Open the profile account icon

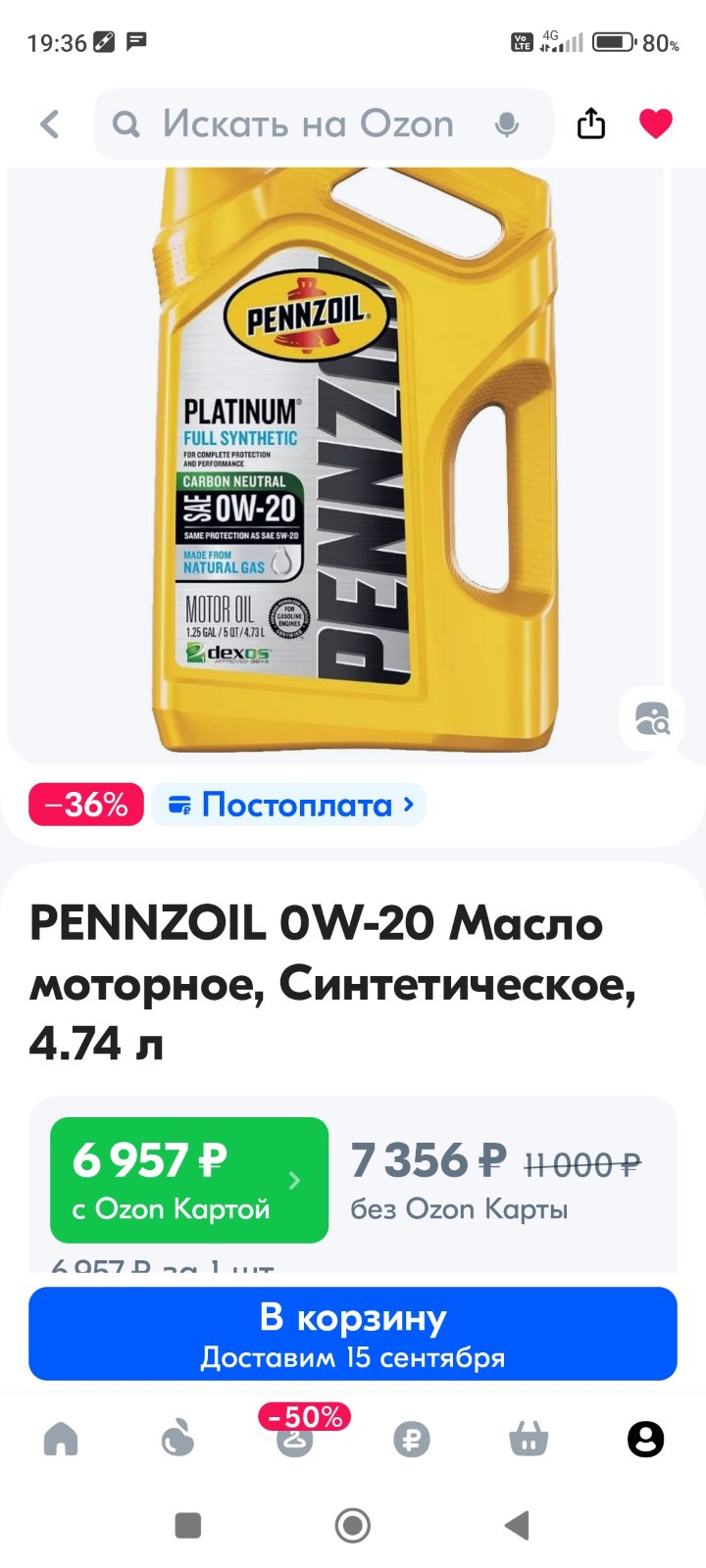[645, 1439]
